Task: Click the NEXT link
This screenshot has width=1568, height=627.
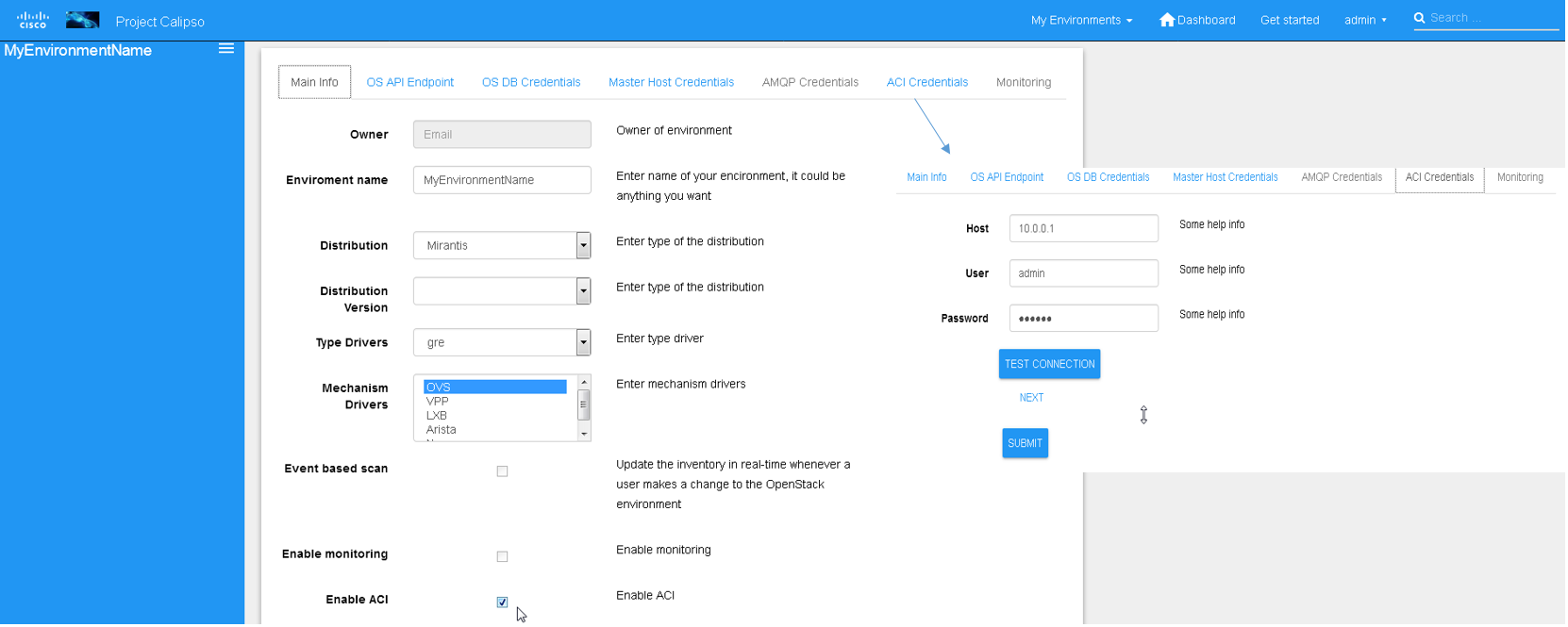Action: 1031,398
